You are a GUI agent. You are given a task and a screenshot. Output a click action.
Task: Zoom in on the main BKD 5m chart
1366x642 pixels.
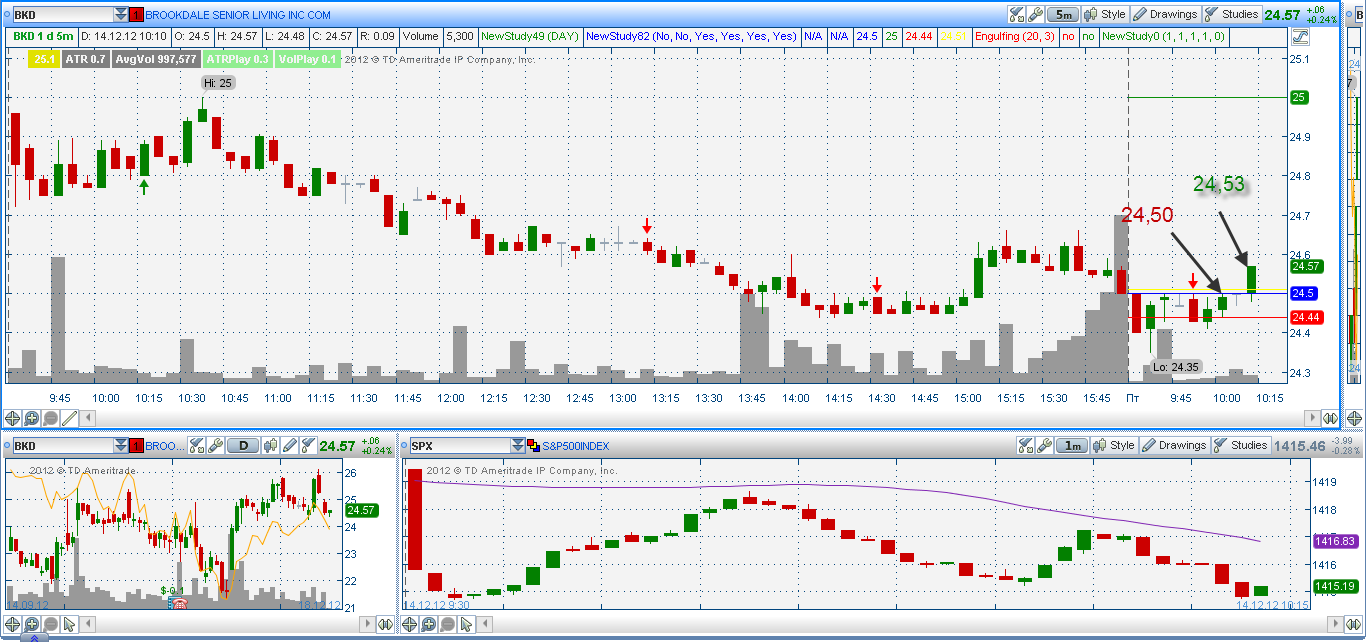click(32, 418)
